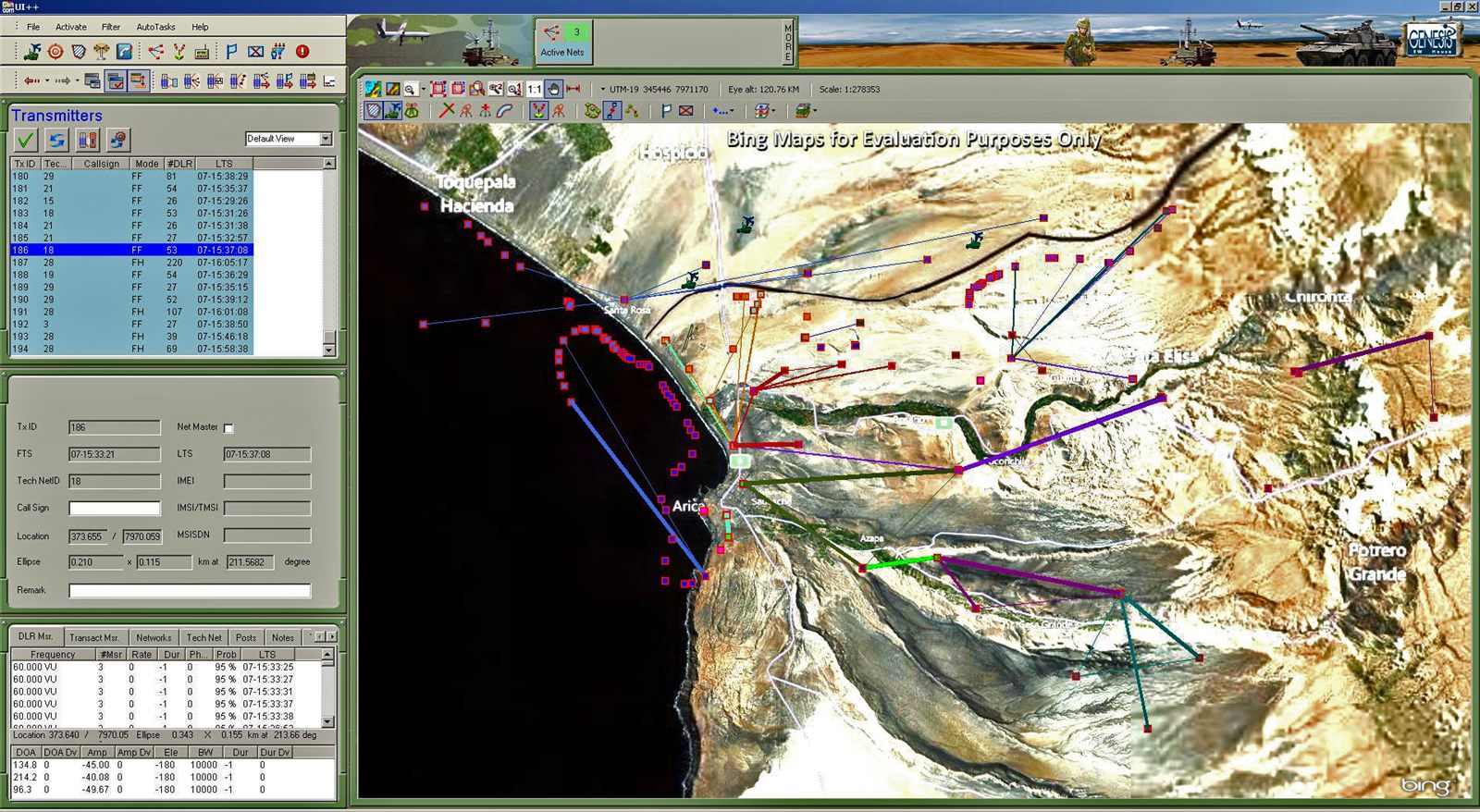
Task: Click the Transmitters list scrollbar down arrow
Action: pyautogui.click(x=328, y=351)
